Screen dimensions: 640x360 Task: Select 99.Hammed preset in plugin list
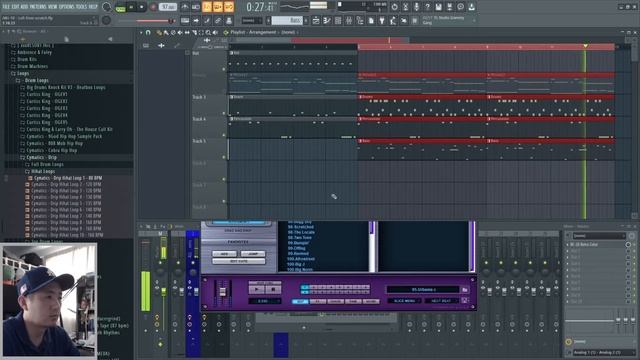(298, 253)
